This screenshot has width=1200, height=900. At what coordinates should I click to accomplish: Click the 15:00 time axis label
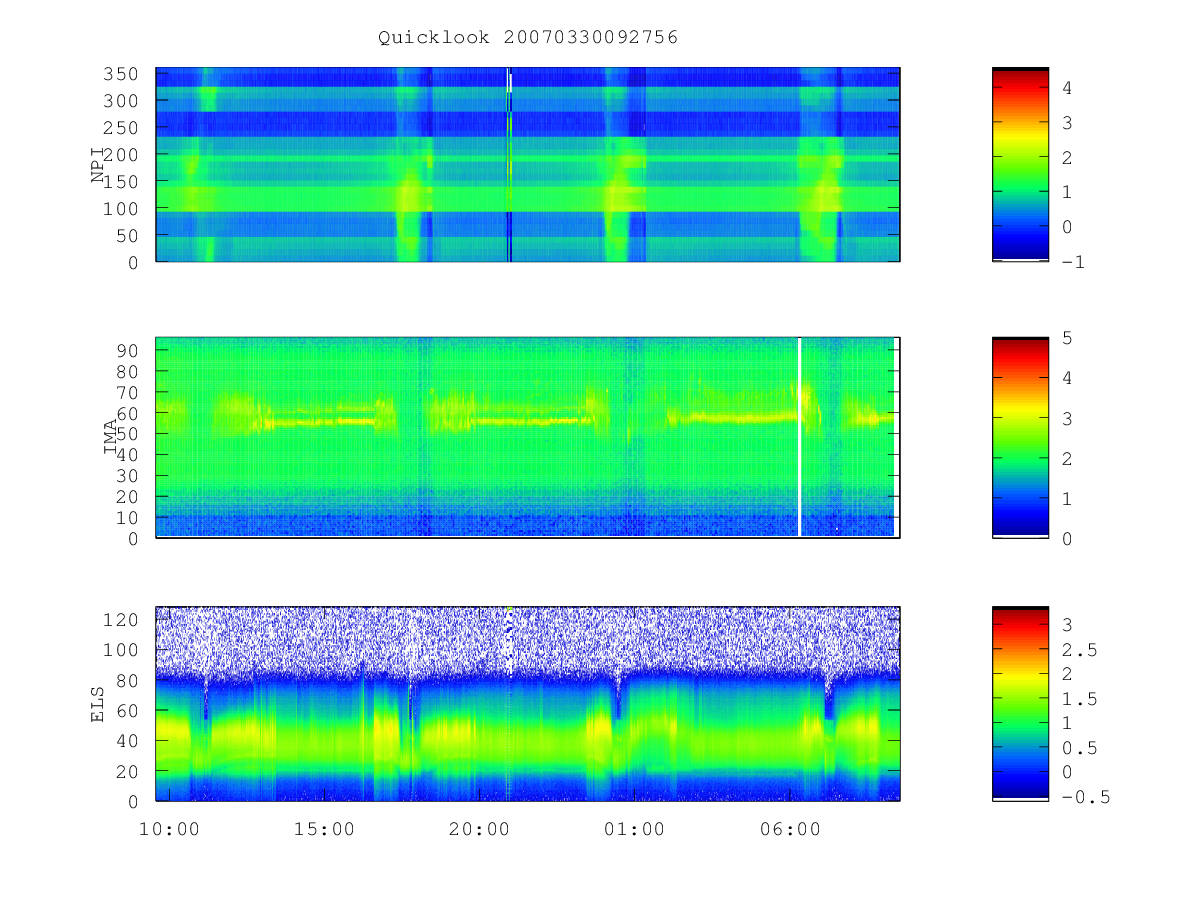325,829
